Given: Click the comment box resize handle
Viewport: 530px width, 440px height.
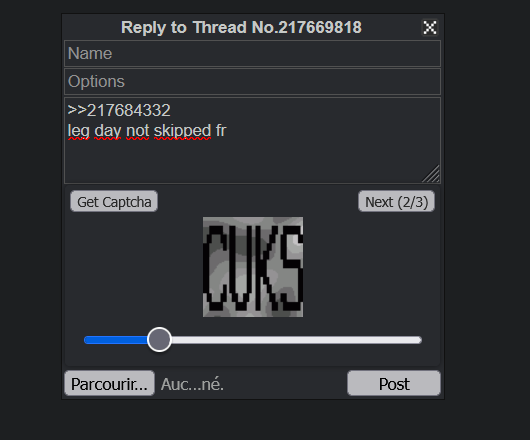Looking at the screenshot, I should [432, 175].
